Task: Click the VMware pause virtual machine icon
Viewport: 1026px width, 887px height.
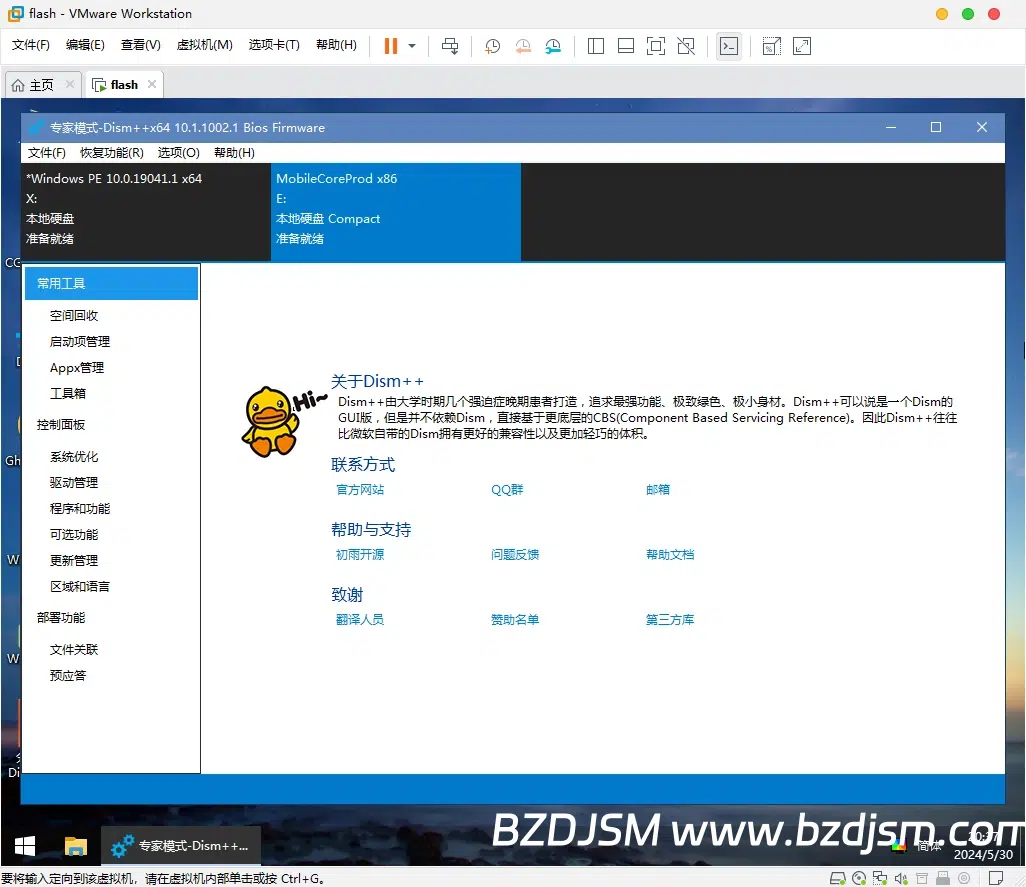Action: point(391,46)
